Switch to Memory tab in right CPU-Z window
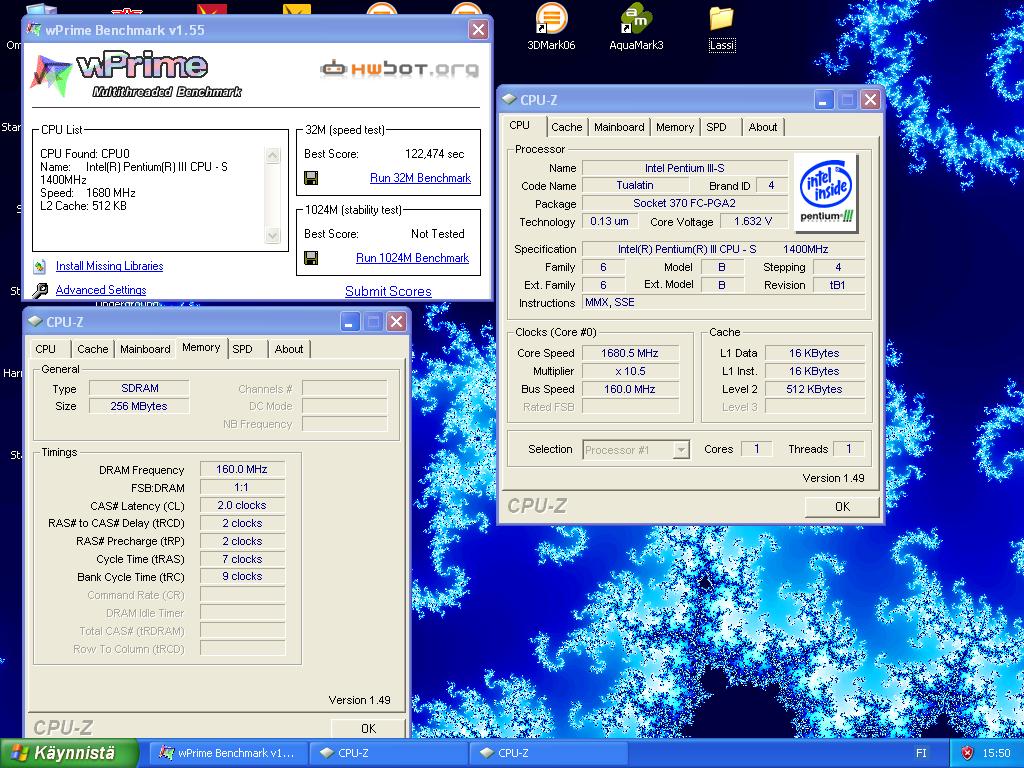 [x=675, y=127]
